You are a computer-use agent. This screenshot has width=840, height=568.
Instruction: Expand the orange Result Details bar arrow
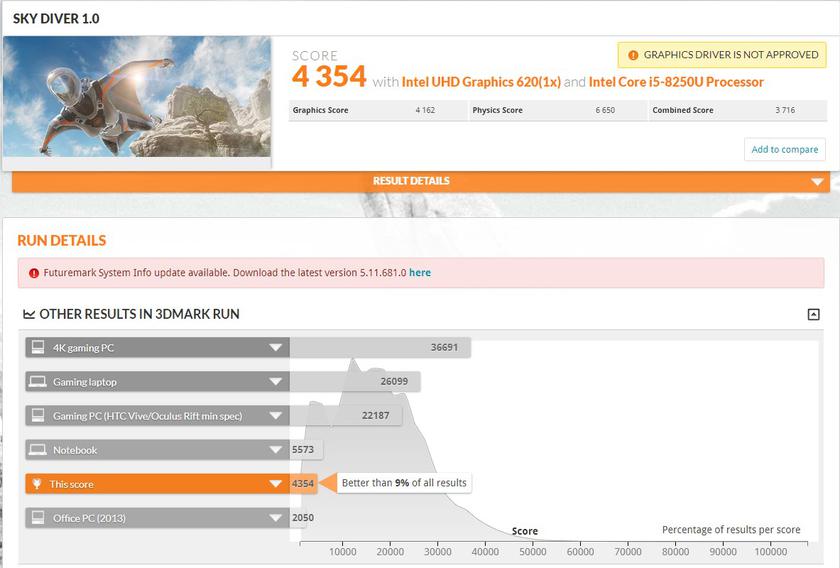[x=817, y=182]
